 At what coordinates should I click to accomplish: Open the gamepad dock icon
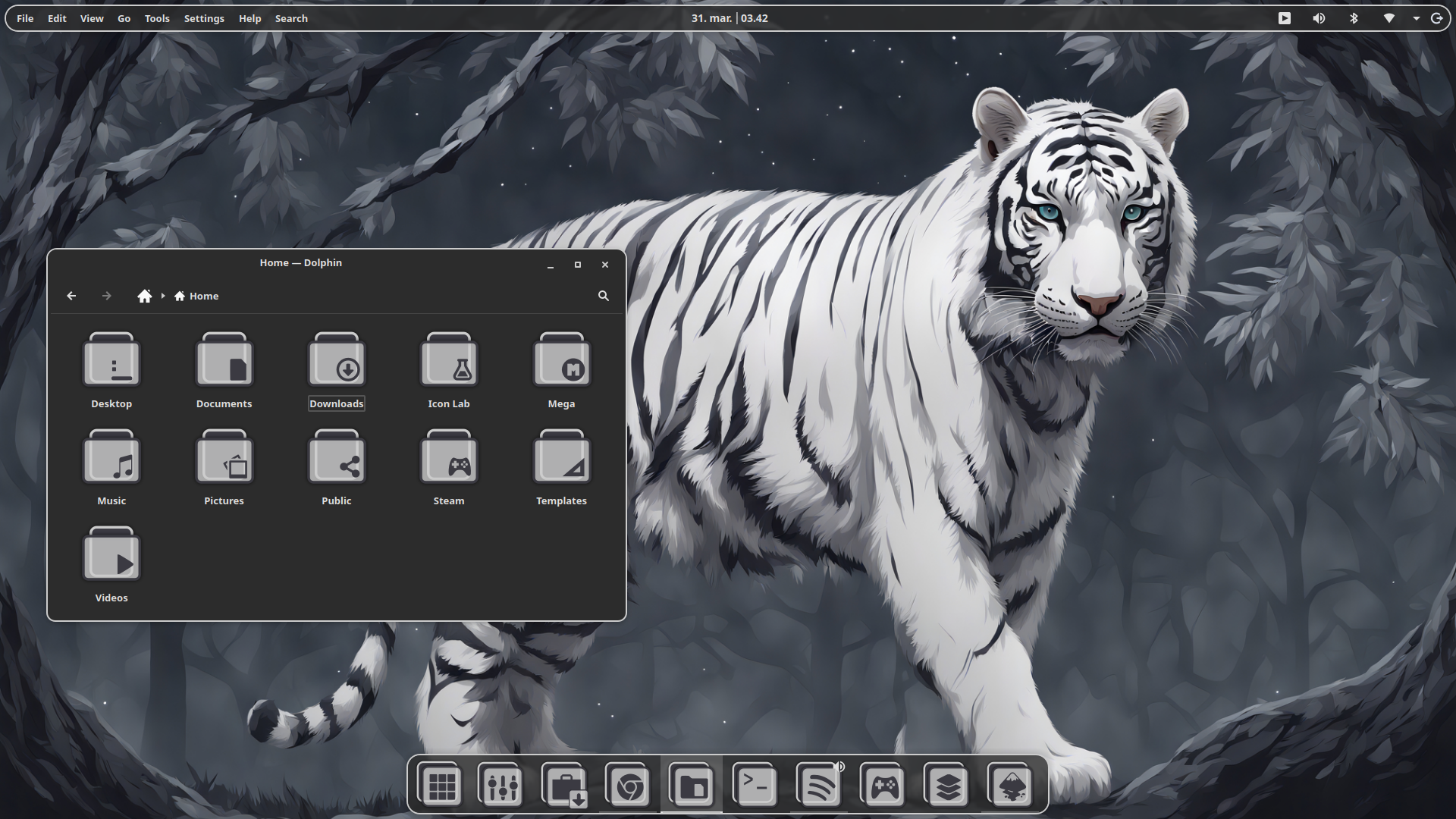coord(883,785)
